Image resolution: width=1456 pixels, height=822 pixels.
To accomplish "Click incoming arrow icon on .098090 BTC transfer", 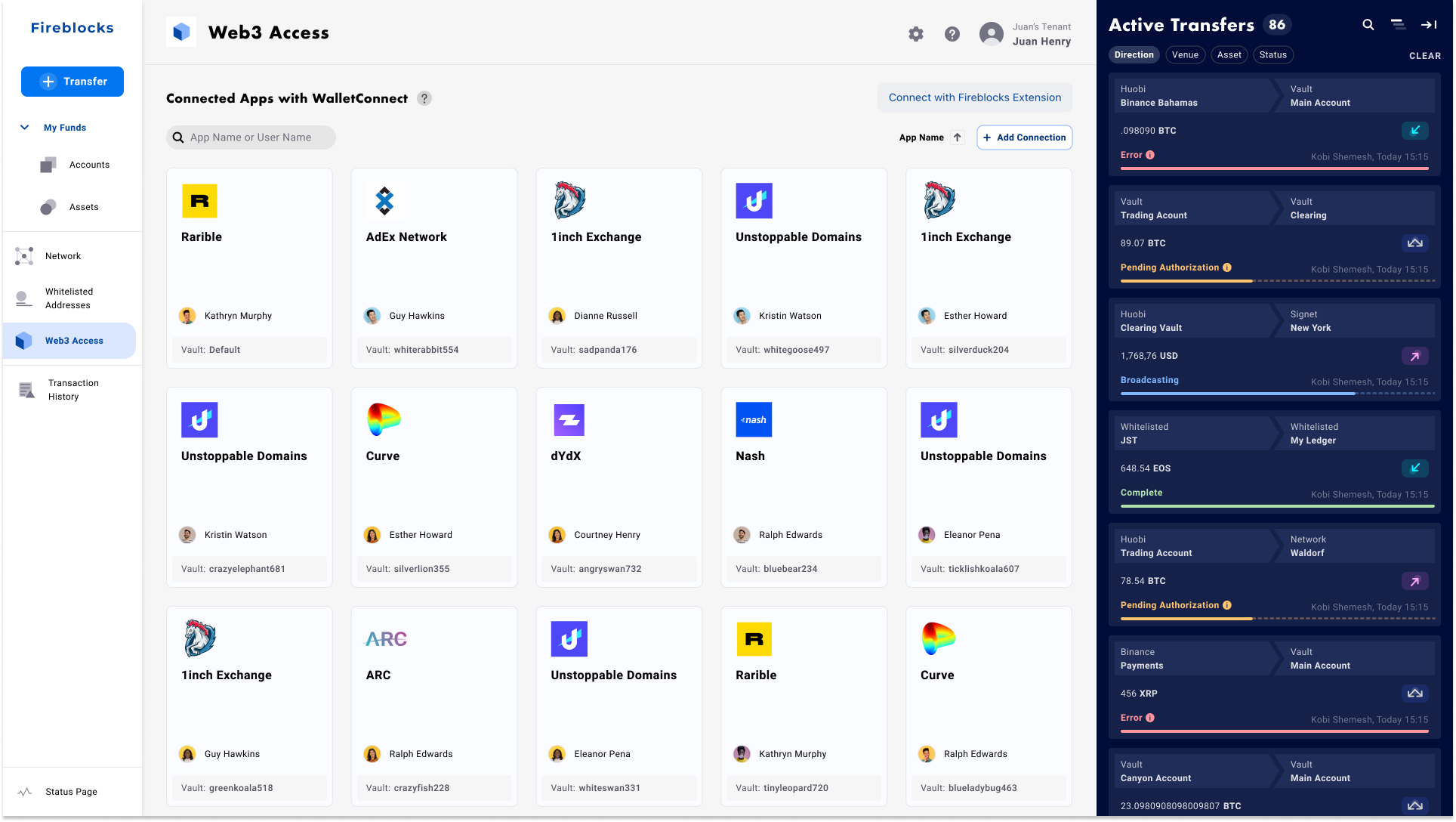I will 1415,131.
